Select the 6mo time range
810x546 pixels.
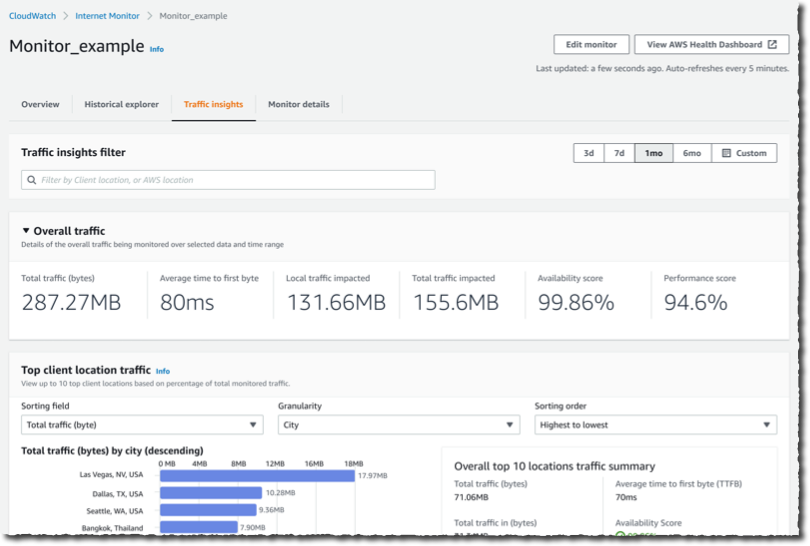click(692, 153)
